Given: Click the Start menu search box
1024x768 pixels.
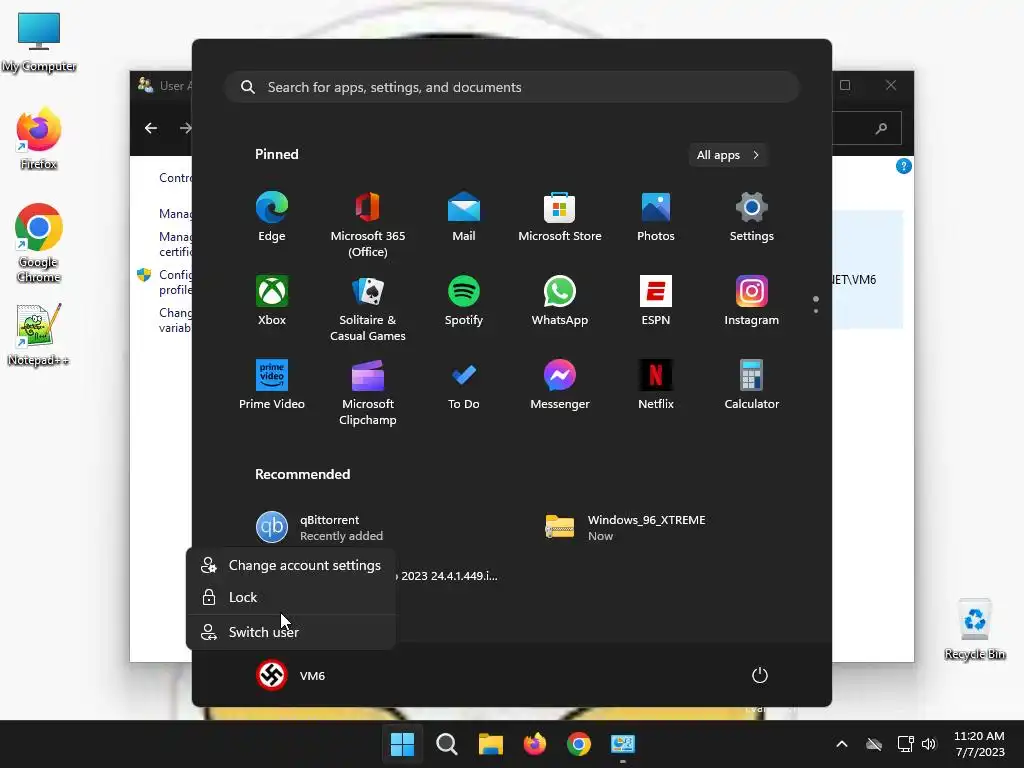Looking at the screenshot, I should pos(512,87).
